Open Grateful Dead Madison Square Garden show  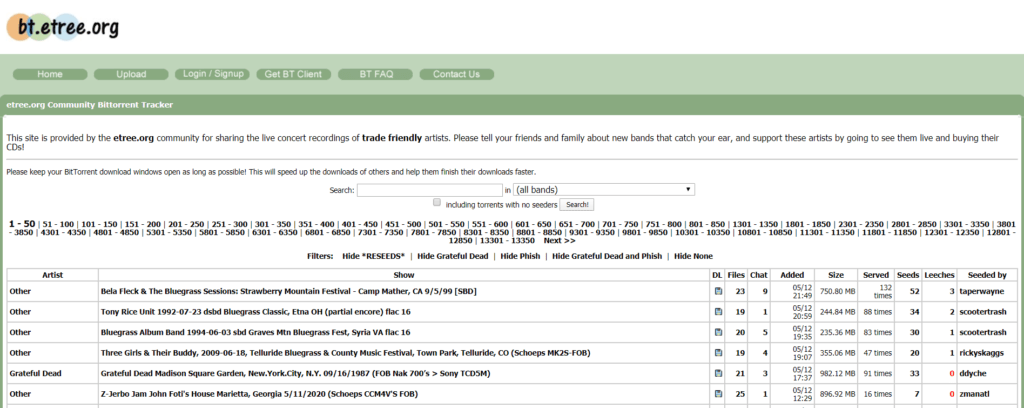(295, 373)
